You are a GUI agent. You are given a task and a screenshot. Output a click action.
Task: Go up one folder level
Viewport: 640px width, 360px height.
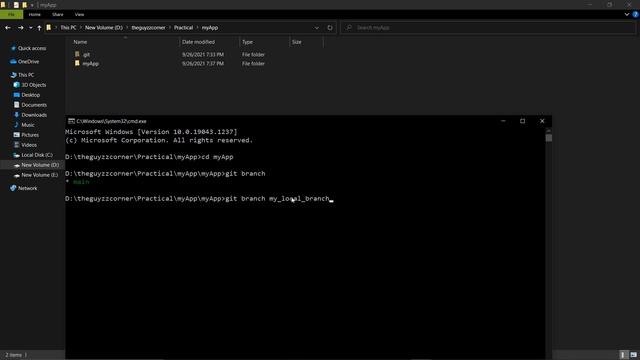coord(39,28)
